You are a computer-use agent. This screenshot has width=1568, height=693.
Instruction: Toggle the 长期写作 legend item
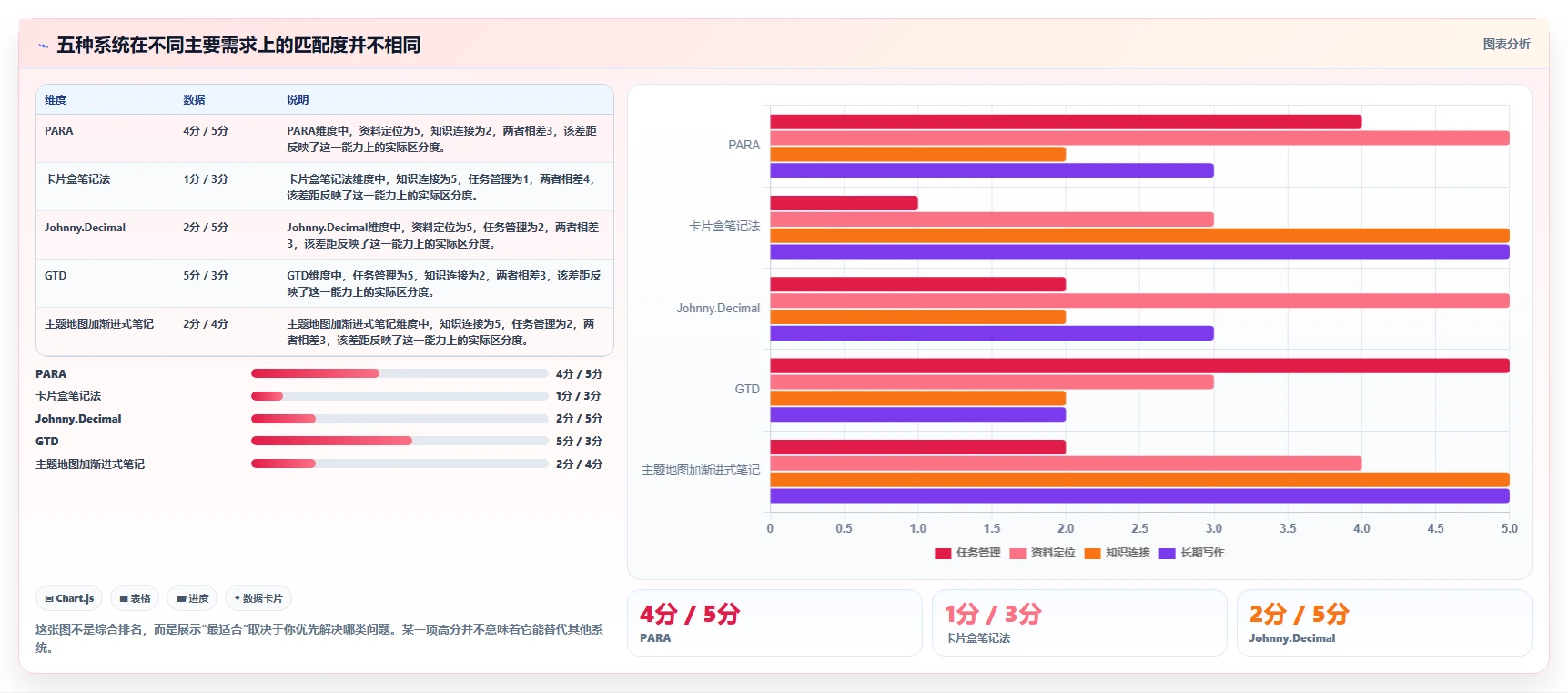point(1191,553)
